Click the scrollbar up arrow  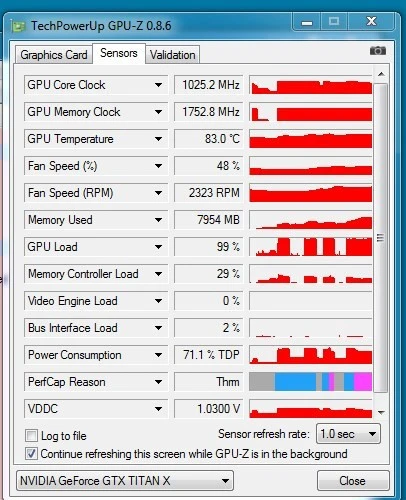381,74
